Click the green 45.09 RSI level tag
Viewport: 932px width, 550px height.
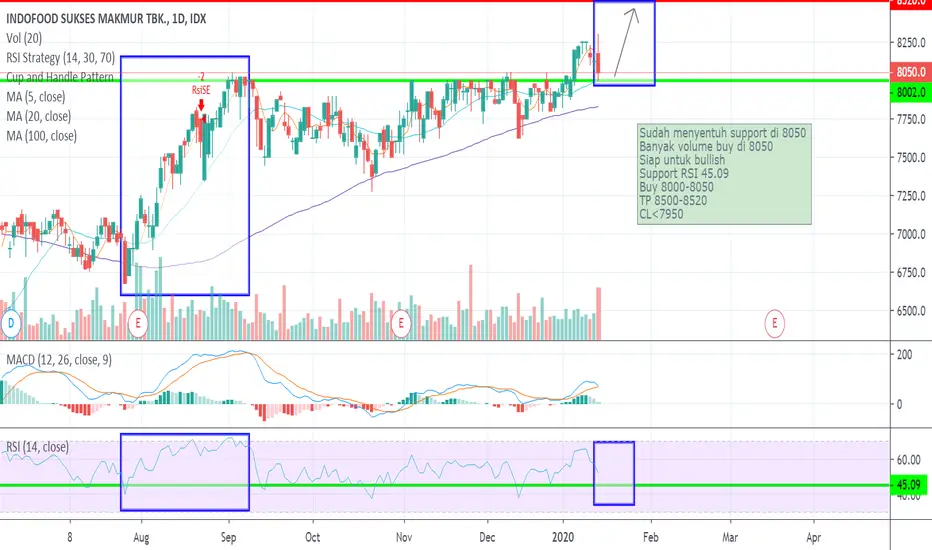(x=911, y=485)
